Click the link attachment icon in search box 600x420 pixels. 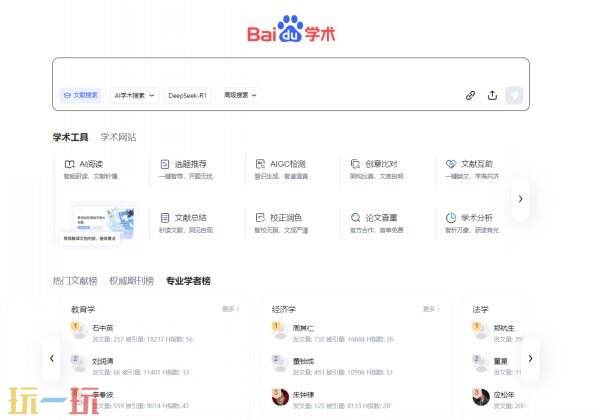click(470, 95)
